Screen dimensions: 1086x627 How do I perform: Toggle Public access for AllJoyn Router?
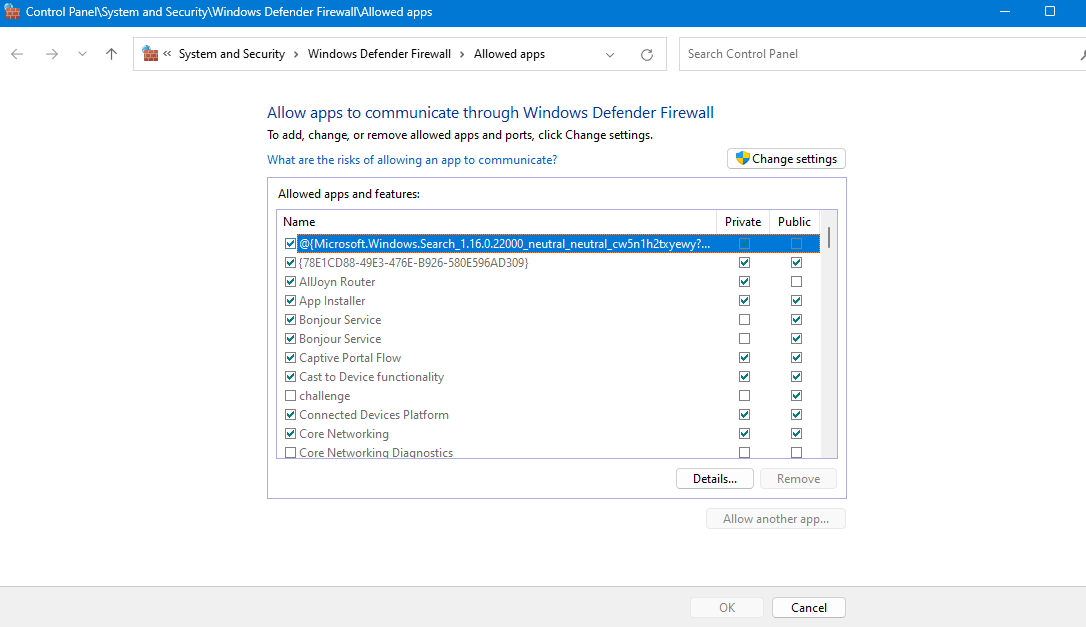(796, 281)
